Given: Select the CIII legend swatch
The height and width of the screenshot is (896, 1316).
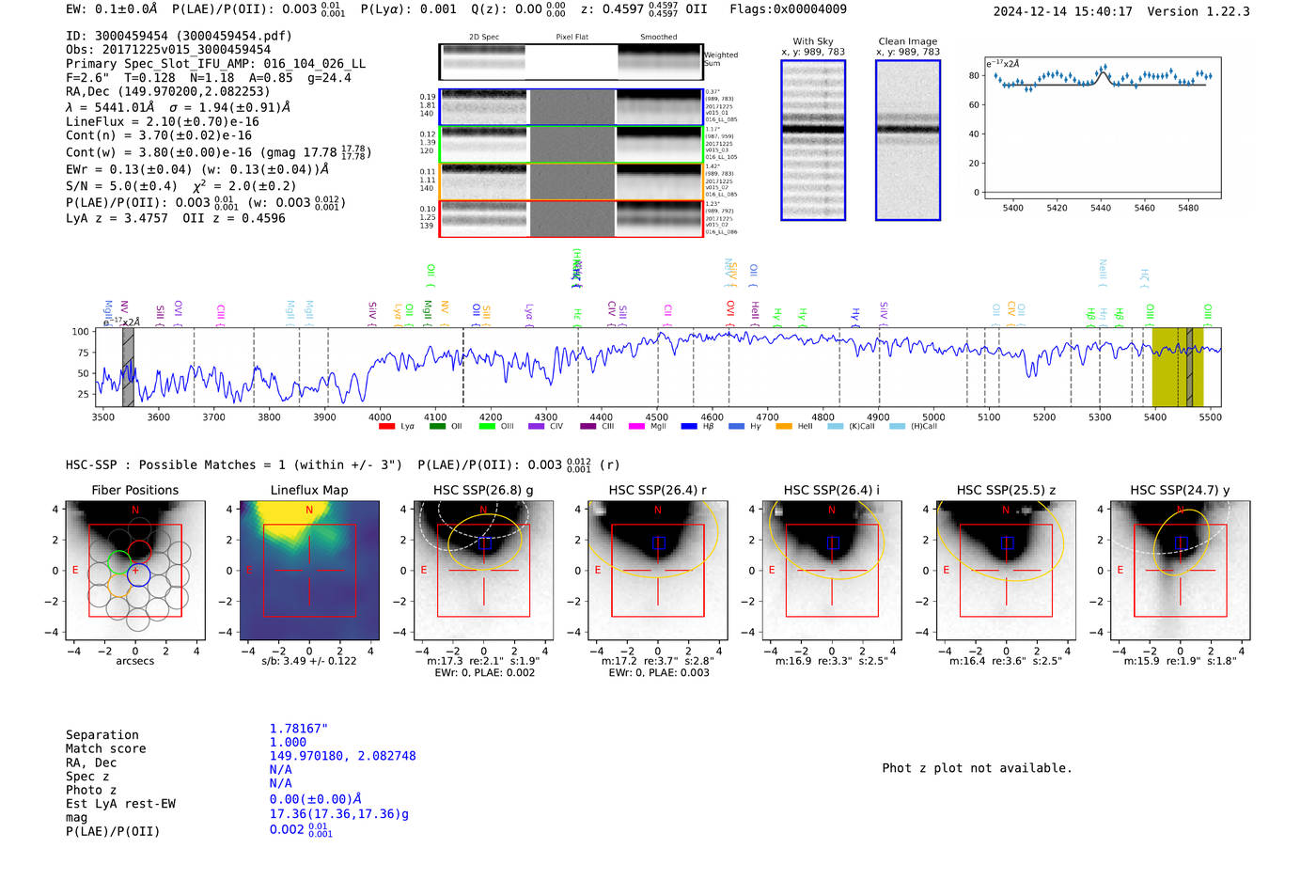Looking at the screenshot, I should click(588, 427).
